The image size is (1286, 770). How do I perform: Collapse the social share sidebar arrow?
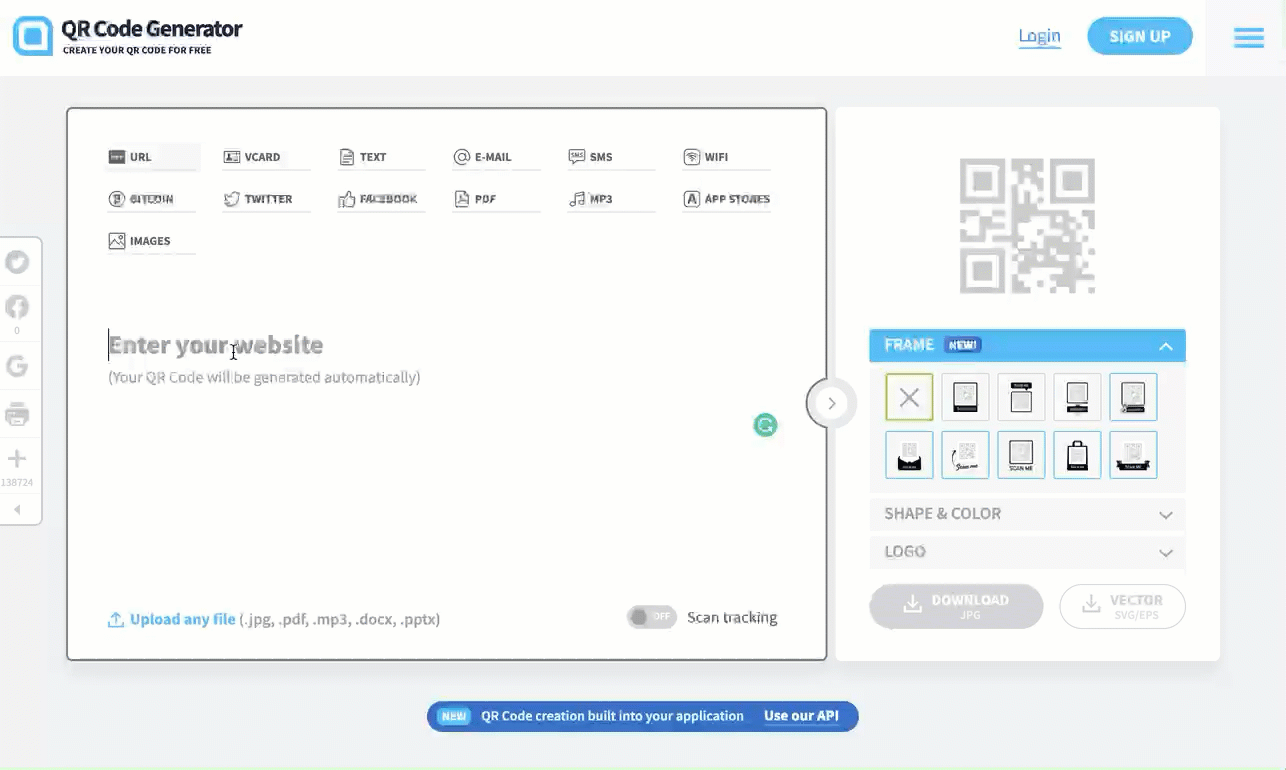[17, 510]
